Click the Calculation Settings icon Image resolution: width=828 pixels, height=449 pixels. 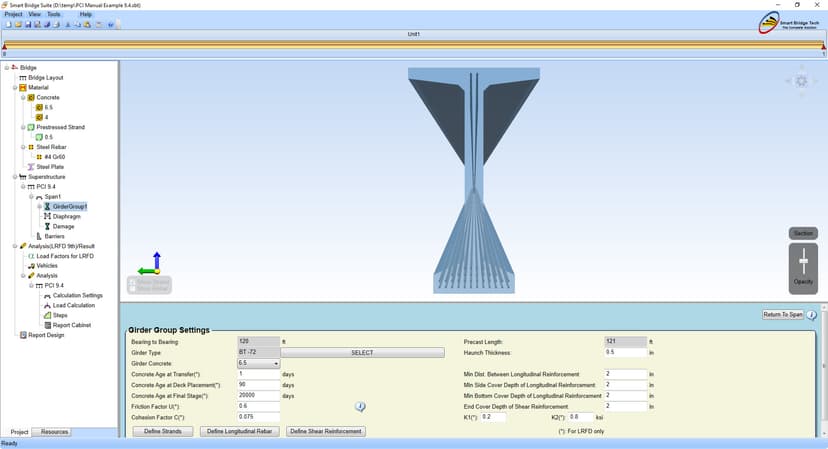tap(48, 296)
